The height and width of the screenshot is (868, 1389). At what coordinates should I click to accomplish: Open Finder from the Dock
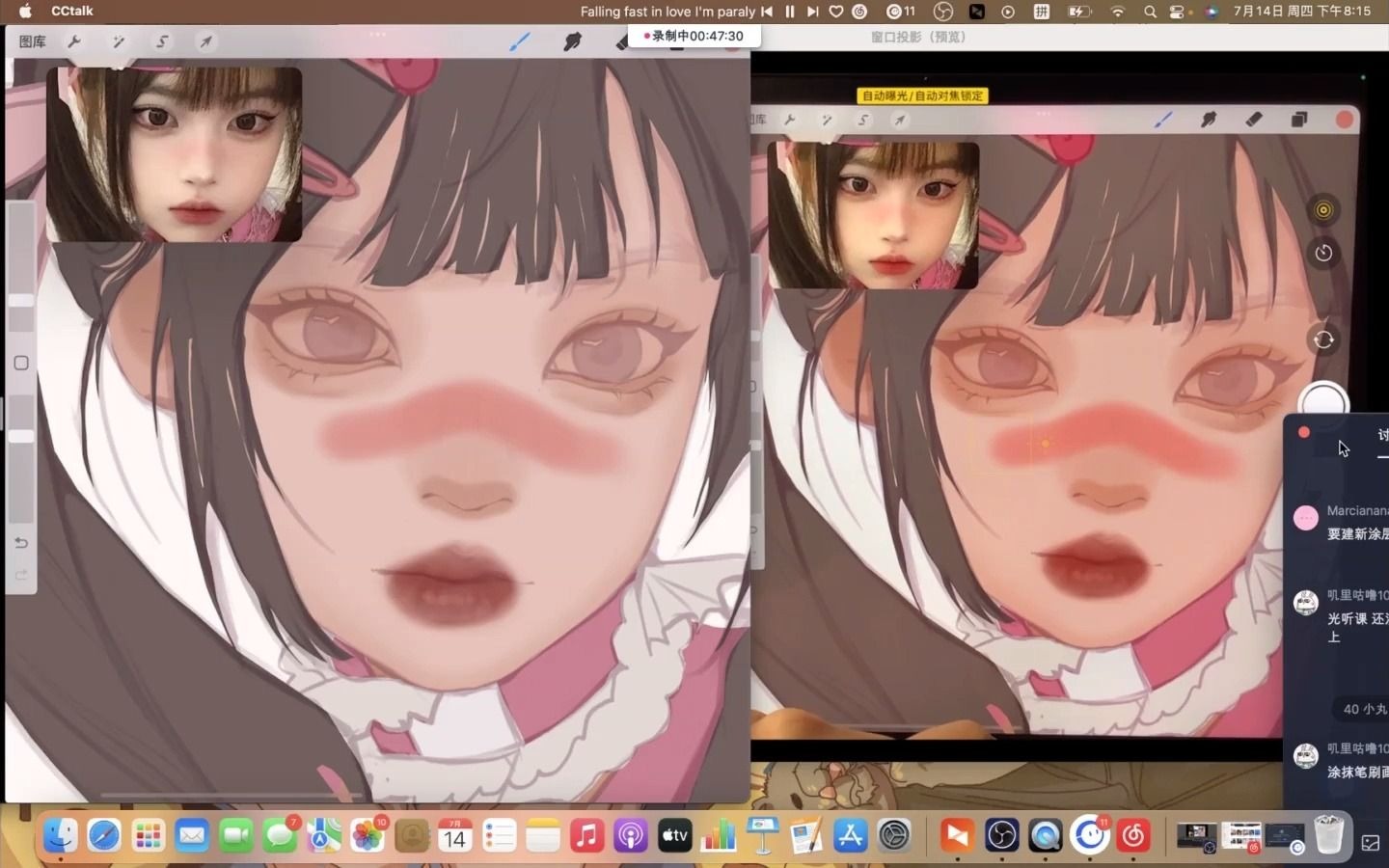tap(60, 835)
